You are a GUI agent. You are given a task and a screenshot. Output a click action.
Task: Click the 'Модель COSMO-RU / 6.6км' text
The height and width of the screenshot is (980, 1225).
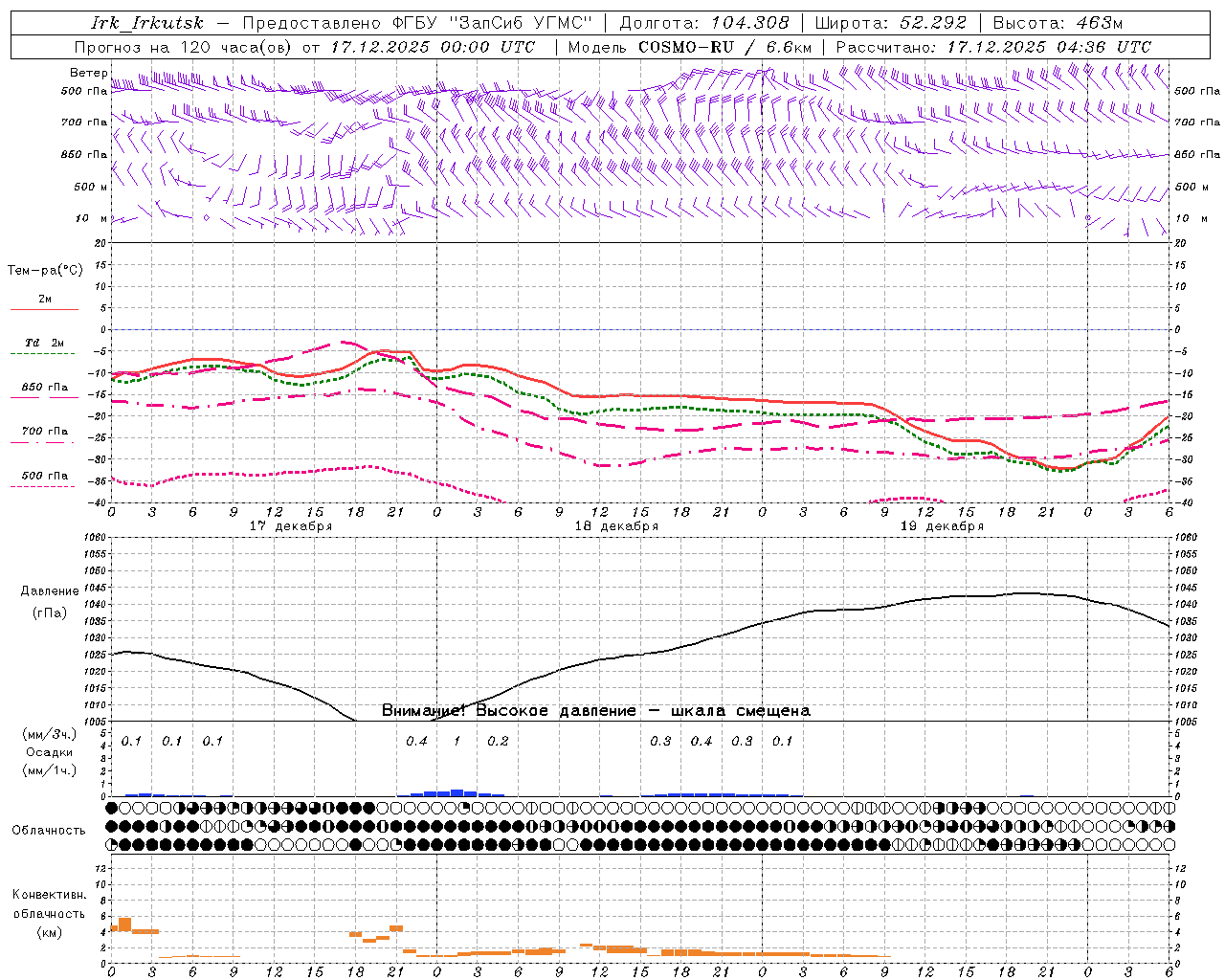click(690, 47)
